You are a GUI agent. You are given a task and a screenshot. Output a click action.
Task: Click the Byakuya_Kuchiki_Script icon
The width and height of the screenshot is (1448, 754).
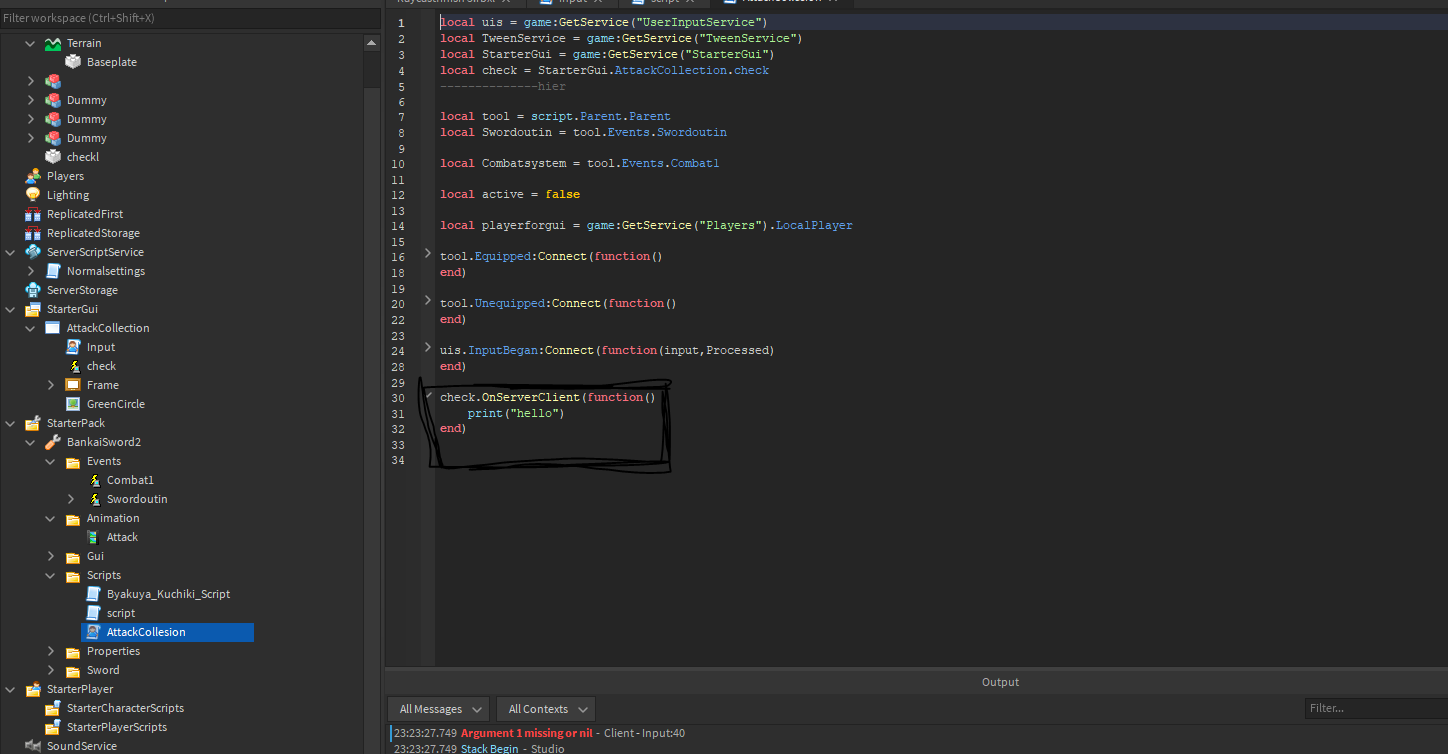pos(94,593)
